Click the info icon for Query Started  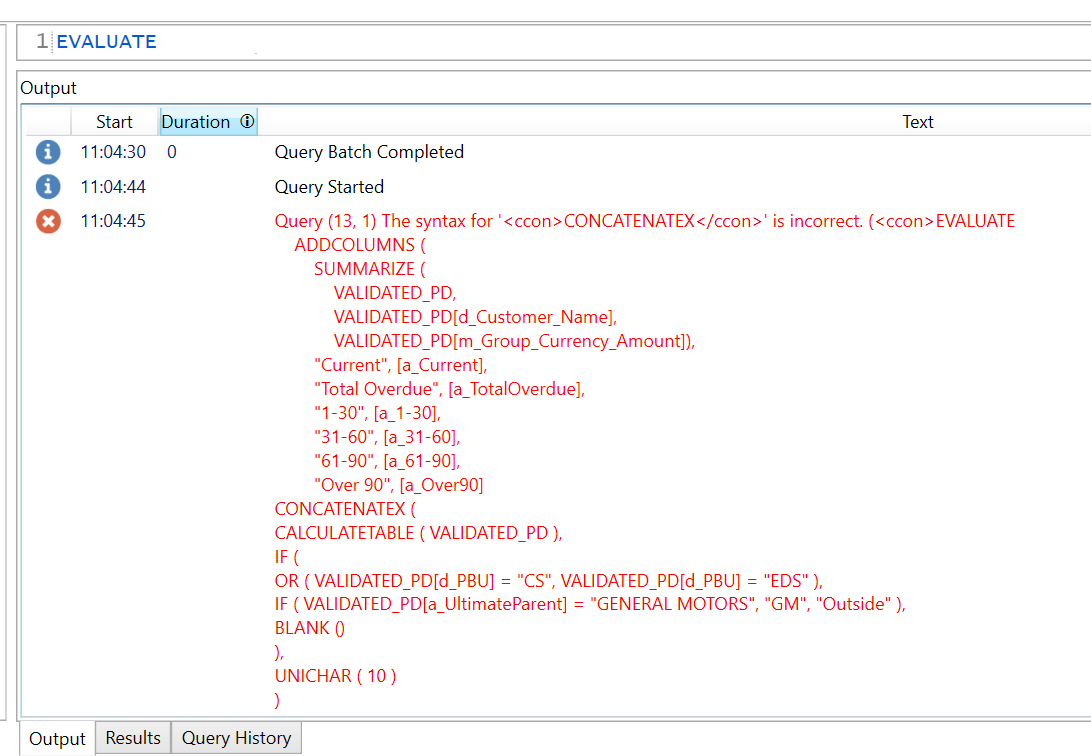48,186
